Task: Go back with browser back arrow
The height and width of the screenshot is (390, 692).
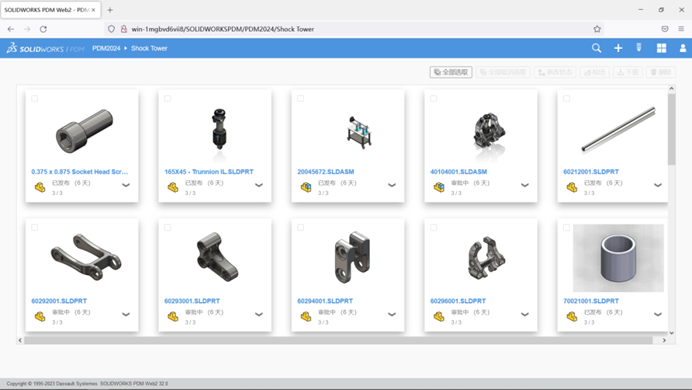Action: tap(11, 29)
